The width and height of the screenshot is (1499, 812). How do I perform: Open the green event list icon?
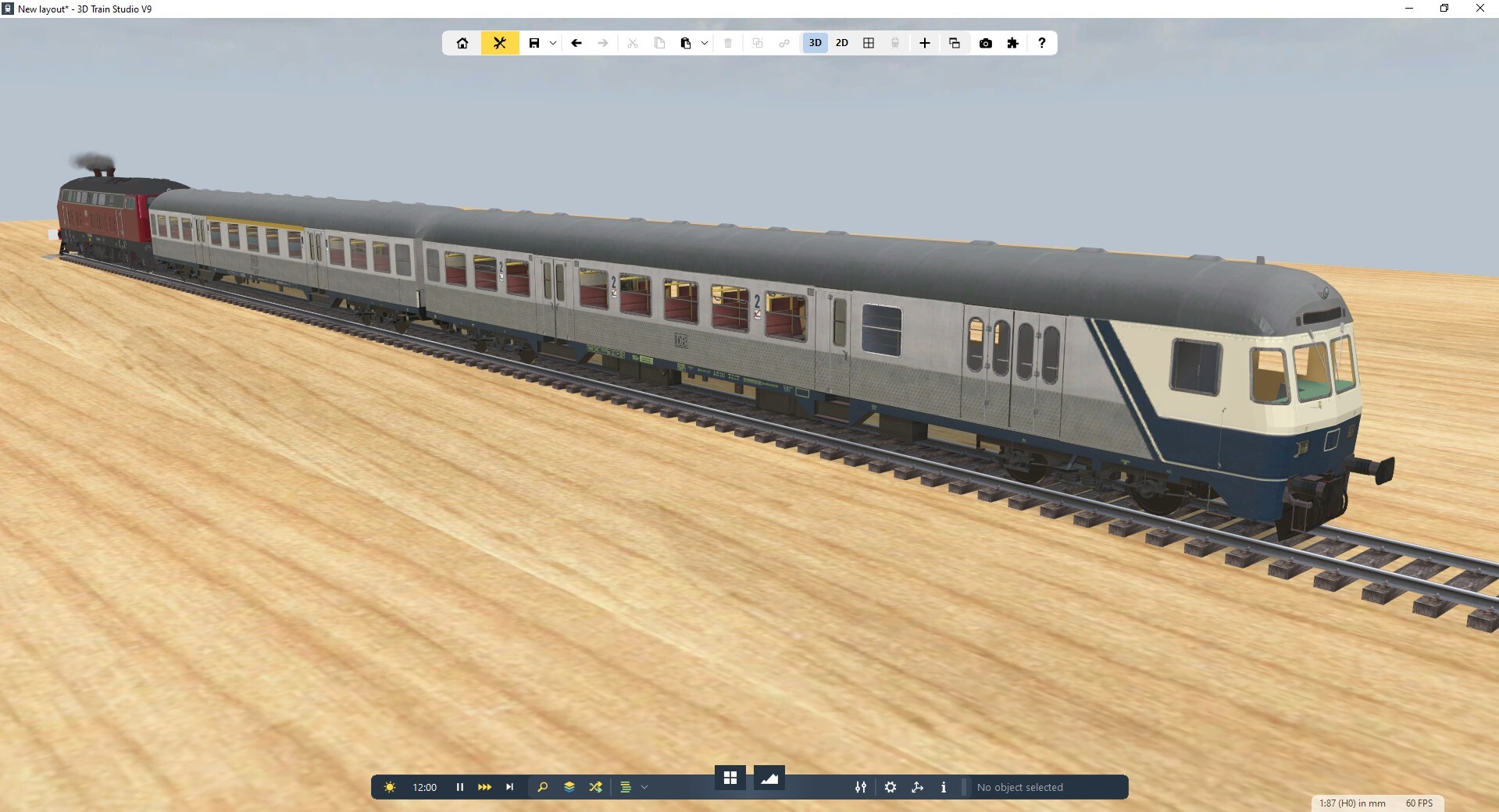(x=626, y=787)
